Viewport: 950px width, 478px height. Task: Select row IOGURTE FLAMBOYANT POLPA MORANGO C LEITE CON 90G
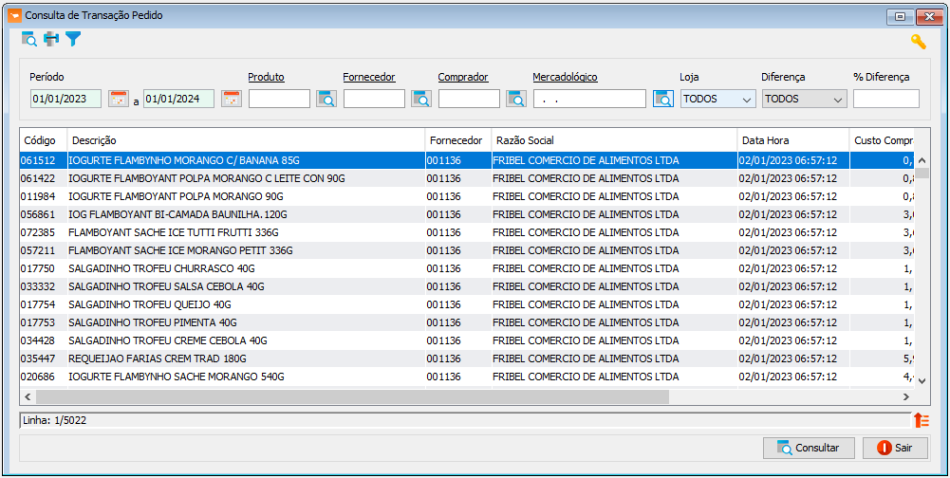[x=467, y=179]
